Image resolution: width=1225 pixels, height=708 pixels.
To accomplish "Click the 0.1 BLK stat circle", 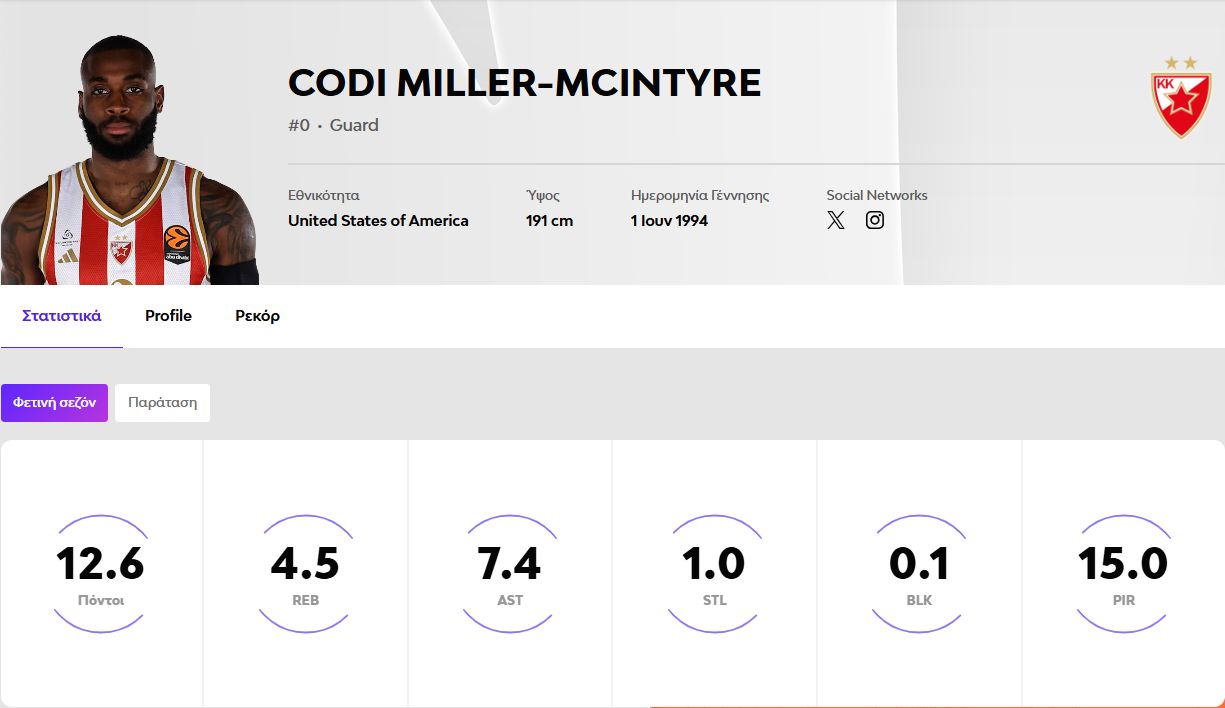I will 919,573.
